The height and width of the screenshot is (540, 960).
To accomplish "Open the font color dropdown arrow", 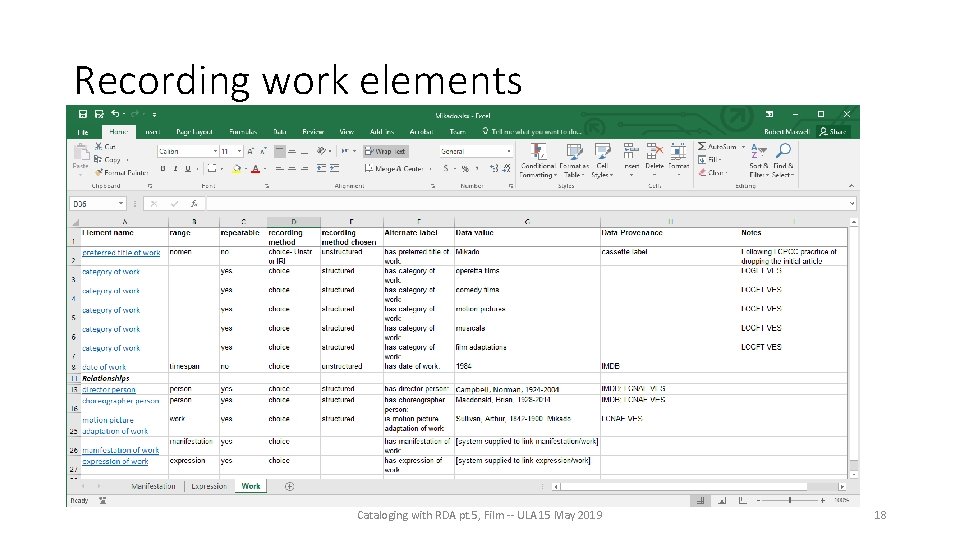I will point(264,168).
